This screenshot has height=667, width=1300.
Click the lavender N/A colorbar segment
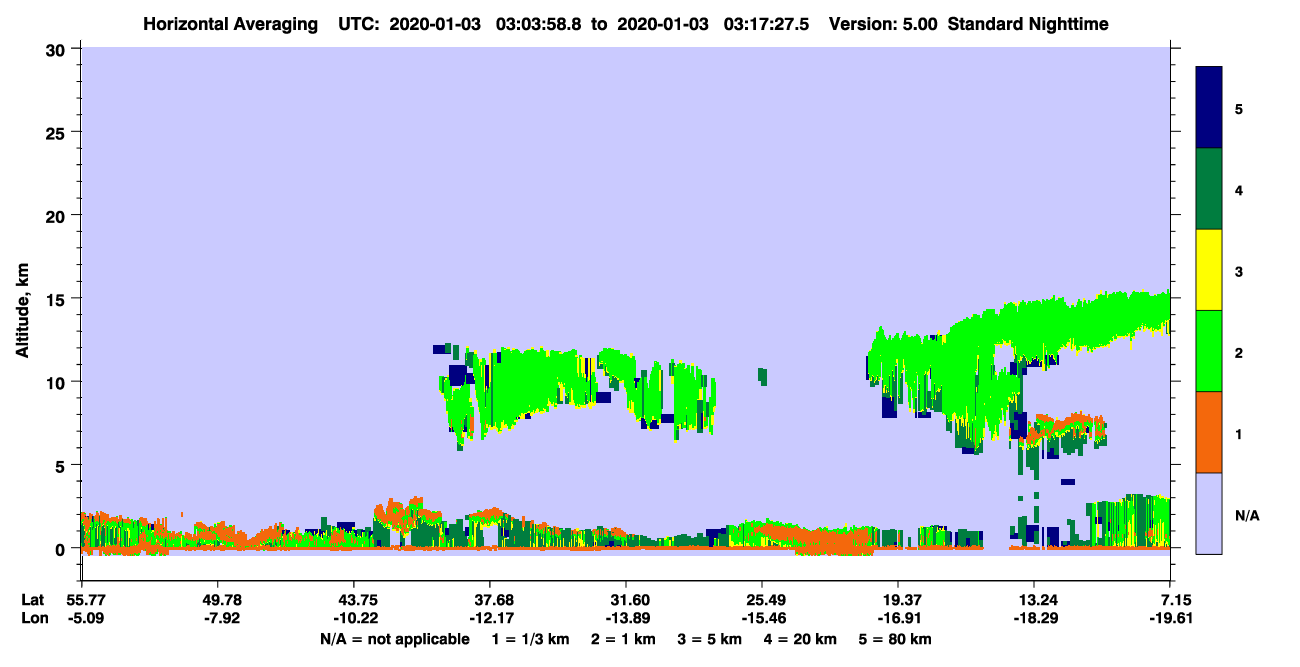[x=1209, y=513]
